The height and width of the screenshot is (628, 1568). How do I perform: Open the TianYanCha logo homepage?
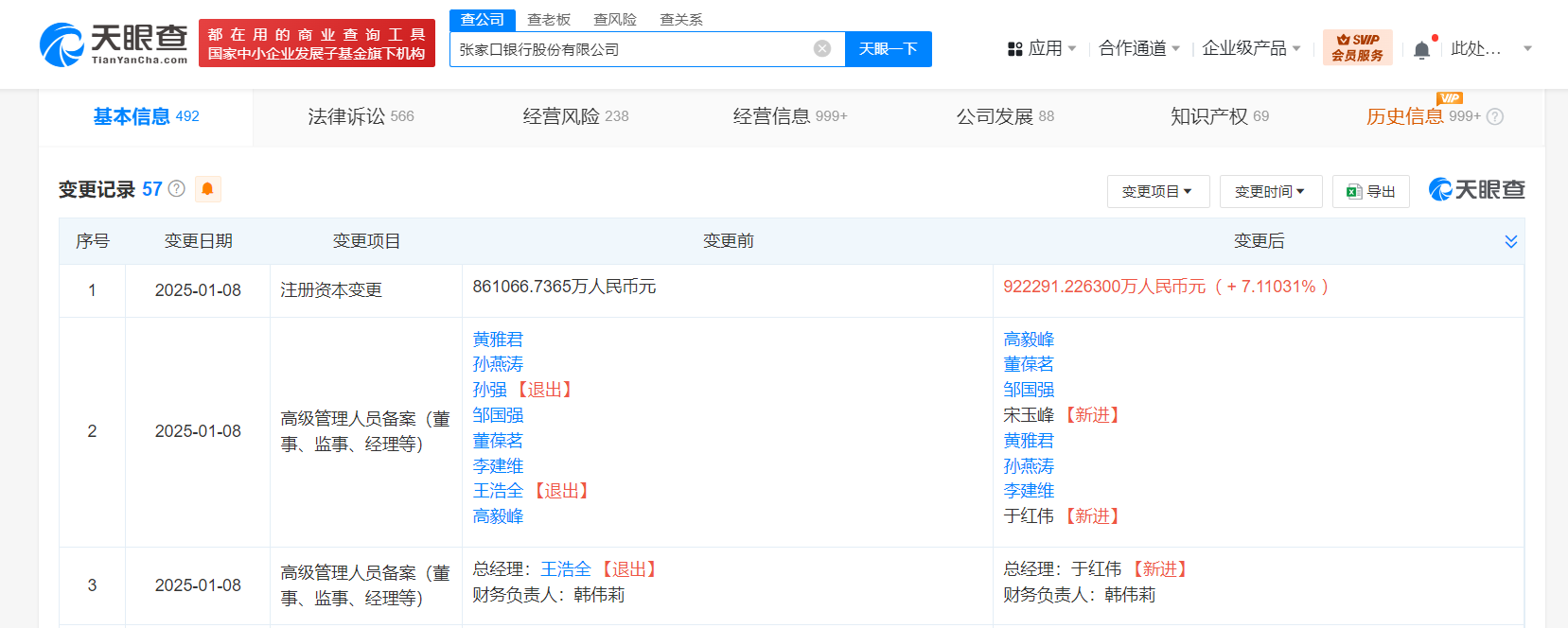[114, 44]
